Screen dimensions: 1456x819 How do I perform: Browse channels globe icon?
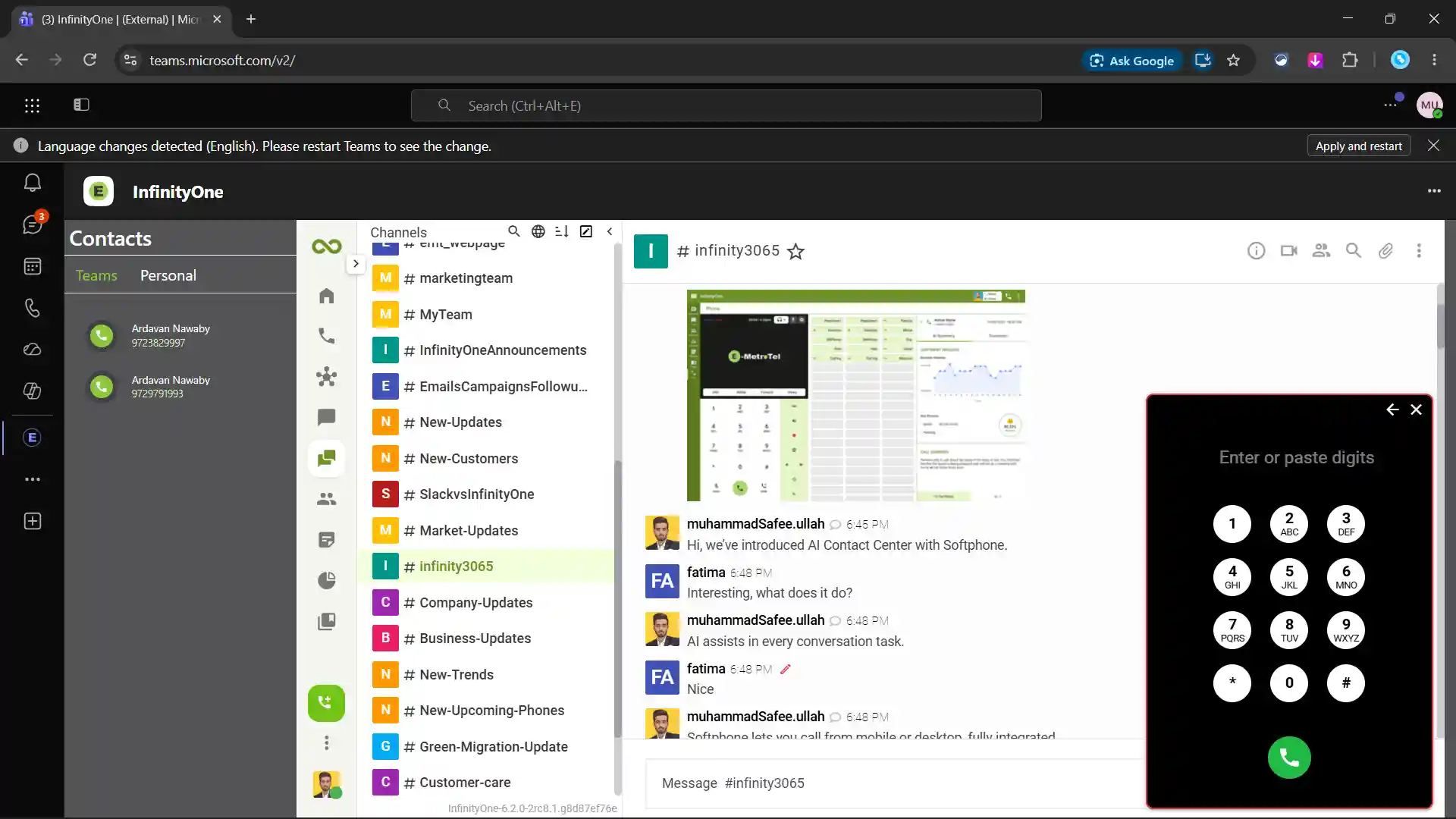(538, 231)
